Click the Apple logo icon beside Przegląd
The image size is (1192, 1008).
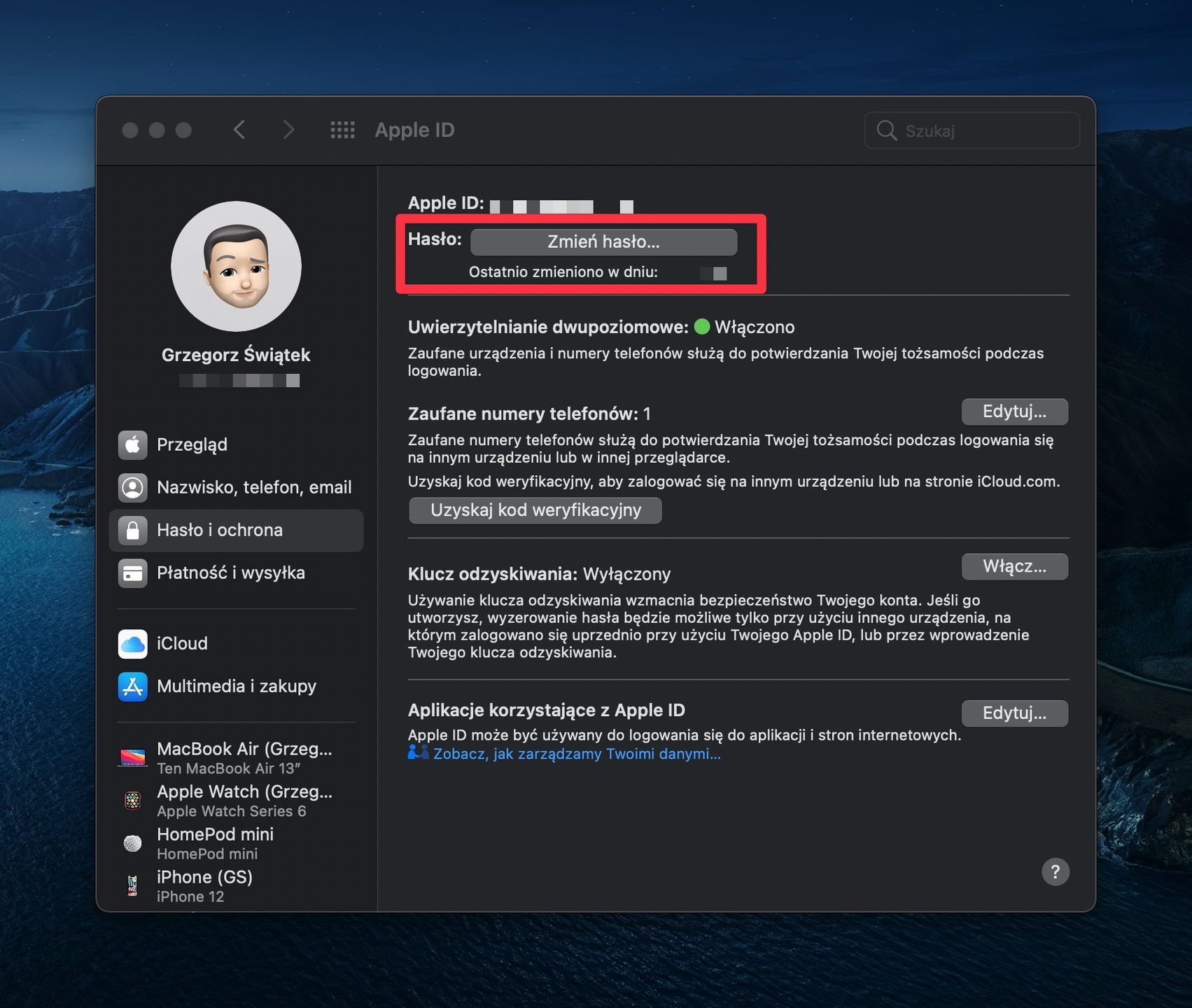click(133, 444)
